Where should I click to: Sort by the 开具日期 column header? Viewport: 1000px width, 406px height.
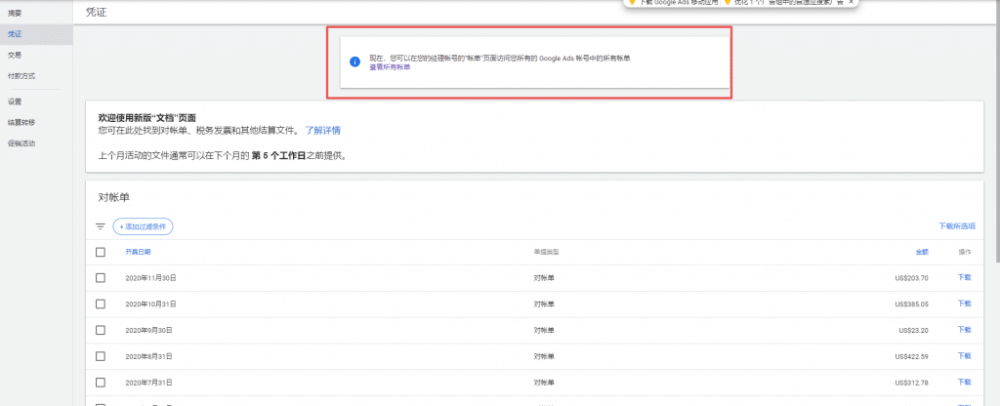coord(138,252)
